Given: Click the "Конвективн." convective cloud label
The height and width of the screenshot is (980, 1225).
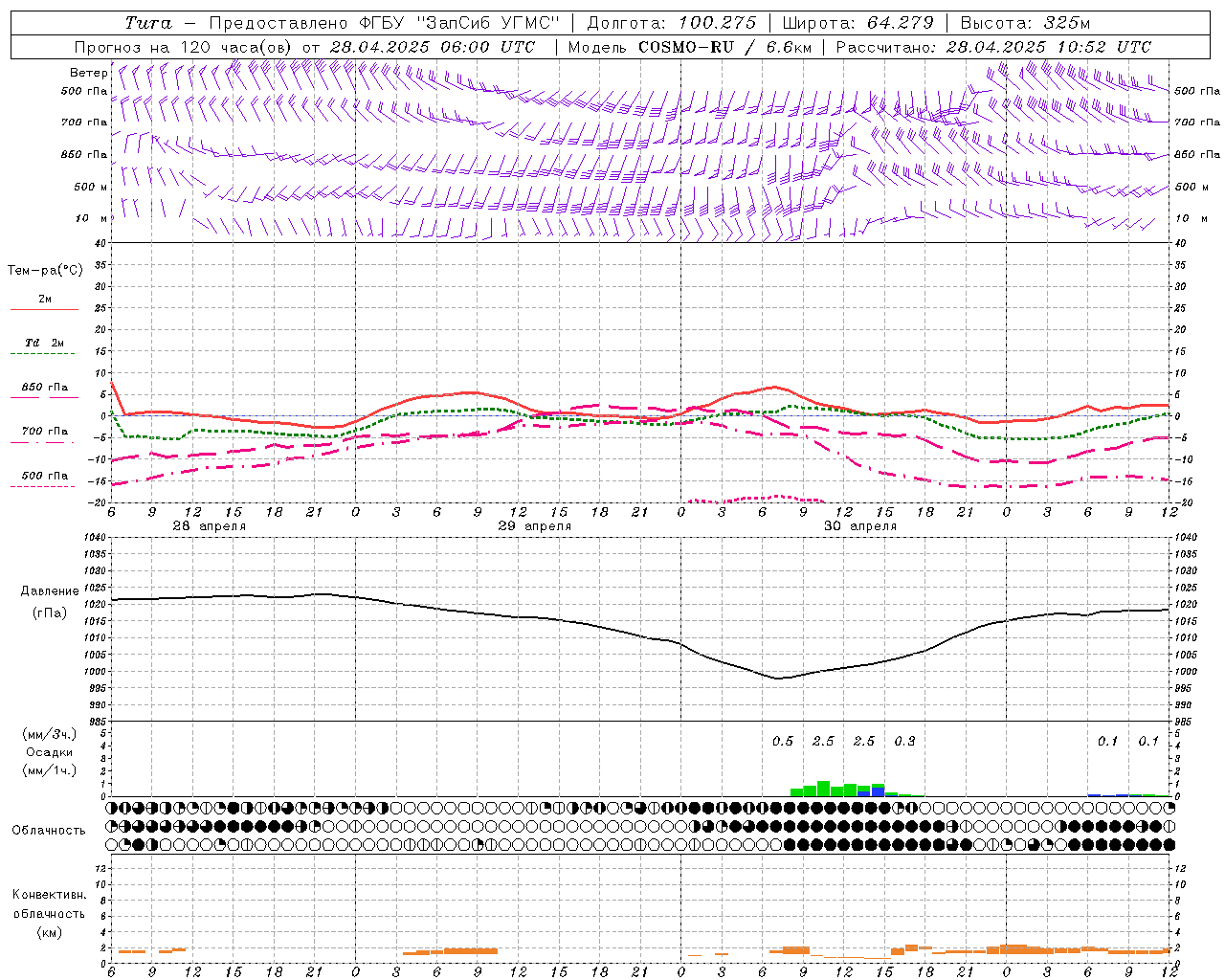Looking at the screenshot, I should point(49,895).
